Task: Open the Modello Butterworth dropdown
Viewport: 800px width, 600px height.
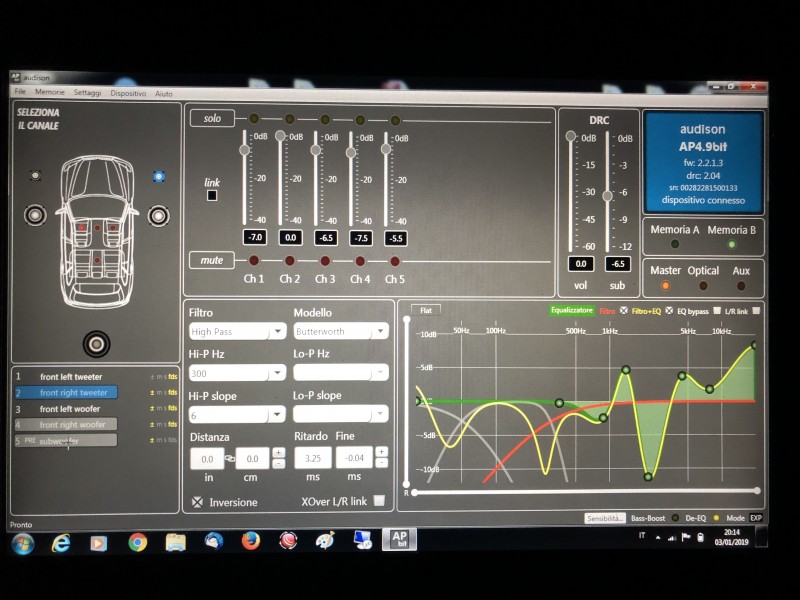Action: coord(341,332)
